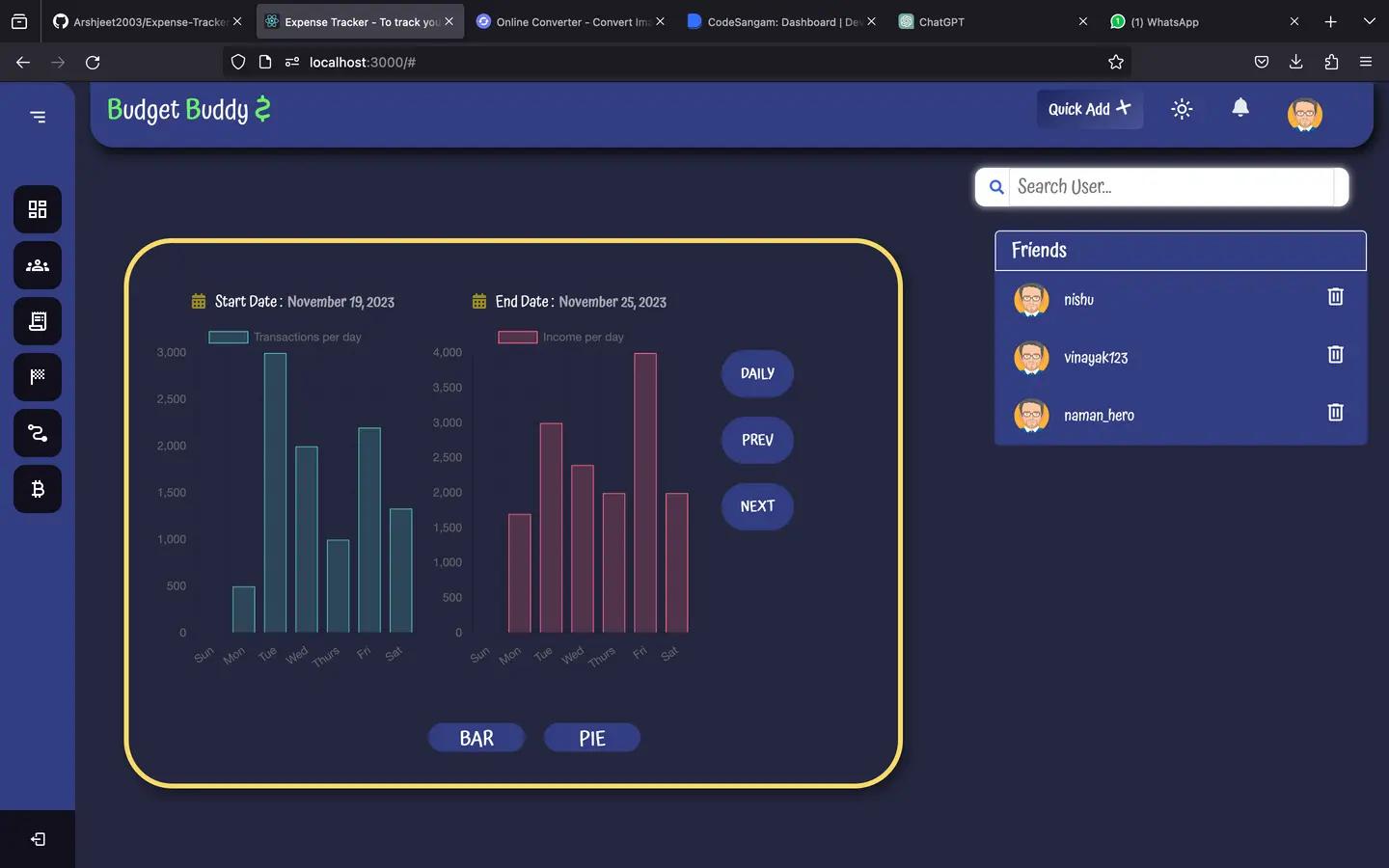Open the route path icon in sidebar
Screen dimensions: 1389x868
(38, 433)
